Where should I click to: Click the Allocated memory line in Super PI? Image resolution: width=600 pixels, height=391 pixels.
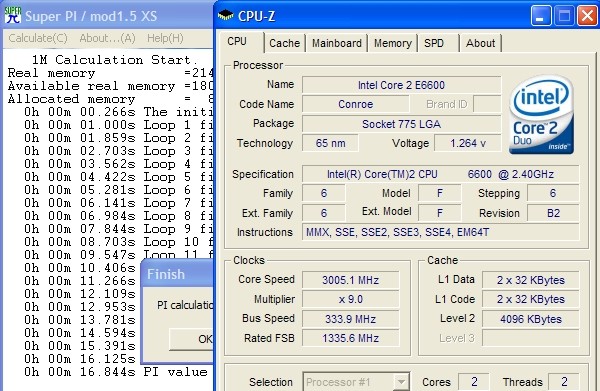110,99
